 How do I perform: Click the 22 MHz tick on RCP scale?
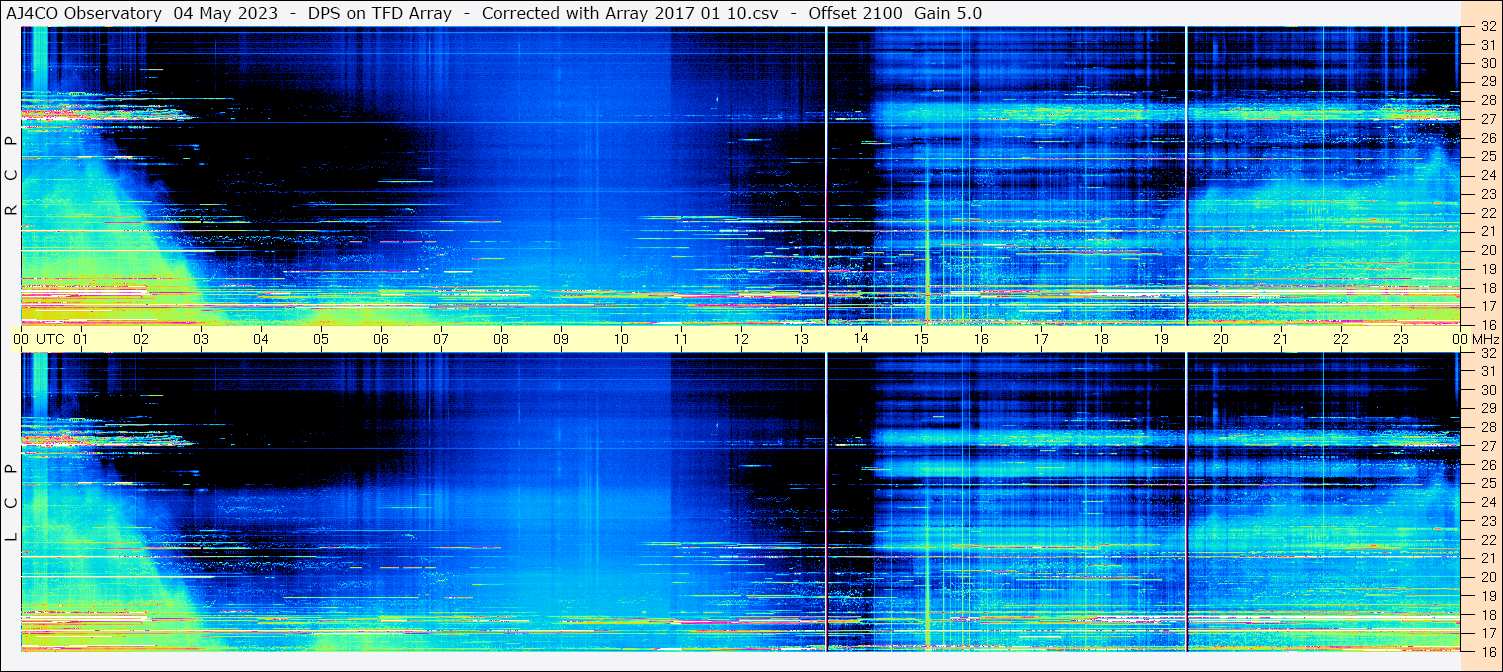pos(1487,213)
